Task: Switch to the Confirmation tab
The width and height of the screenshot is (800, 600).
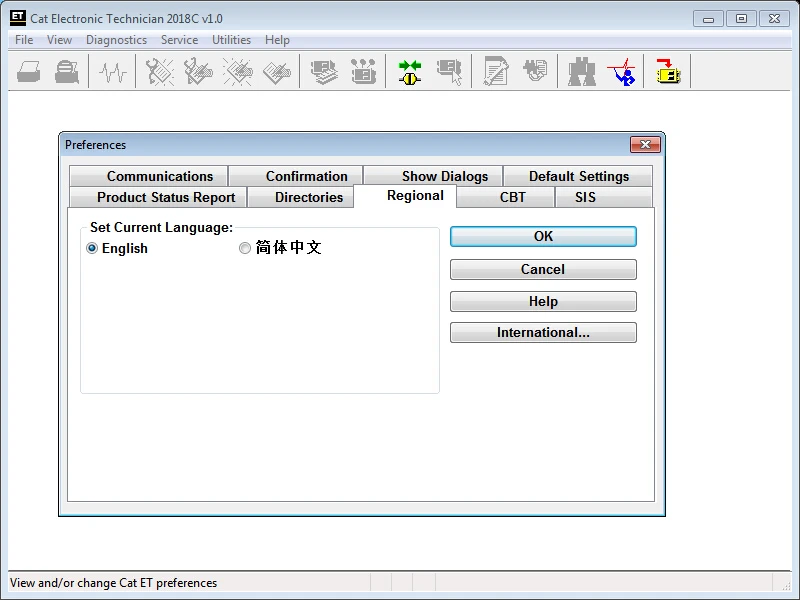Action: coord(296,176)
